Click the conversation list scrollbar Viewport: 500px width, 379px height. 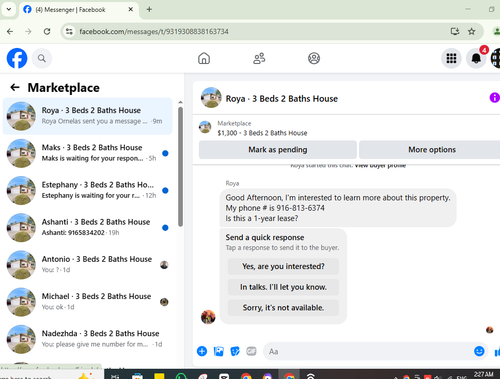[x=180, y=167]
